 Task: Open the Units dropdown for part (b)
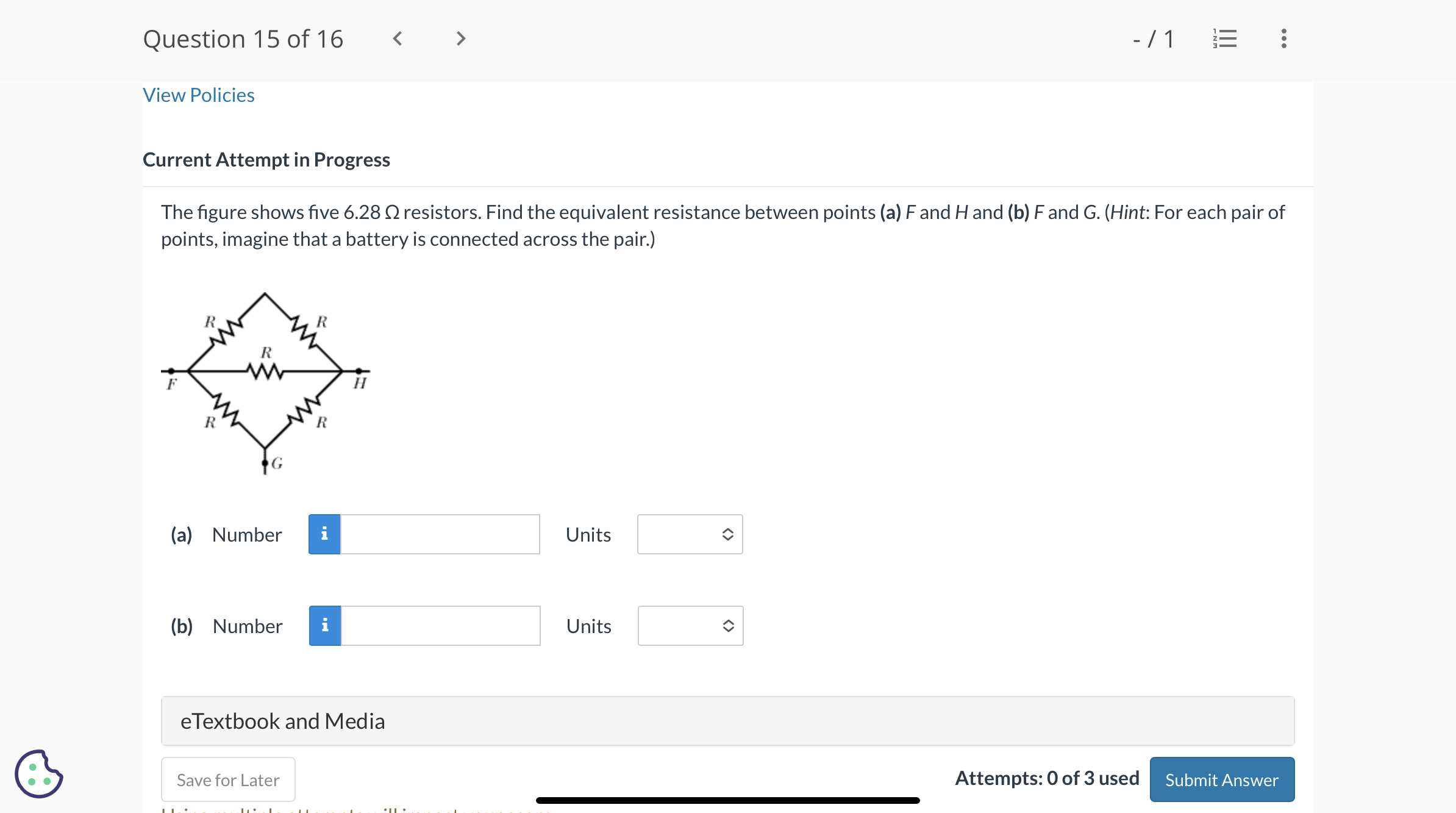[690, 625]
